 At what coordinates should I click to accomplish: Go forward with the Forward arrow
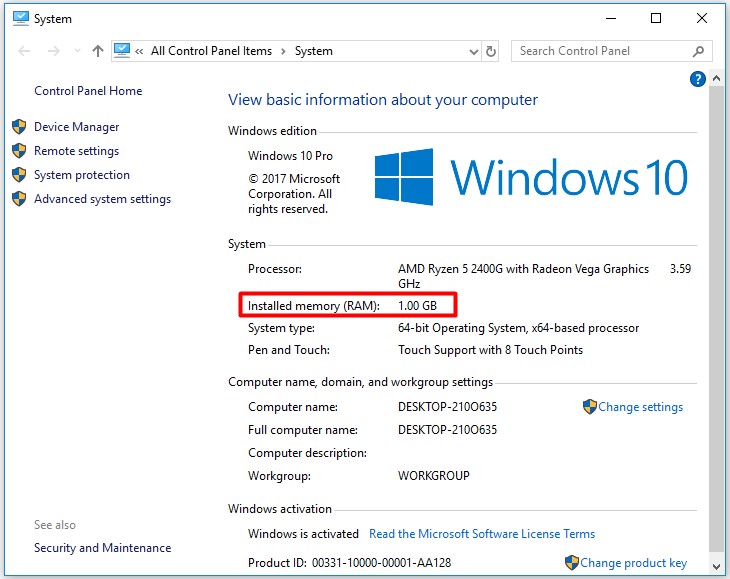coord(54,51)
